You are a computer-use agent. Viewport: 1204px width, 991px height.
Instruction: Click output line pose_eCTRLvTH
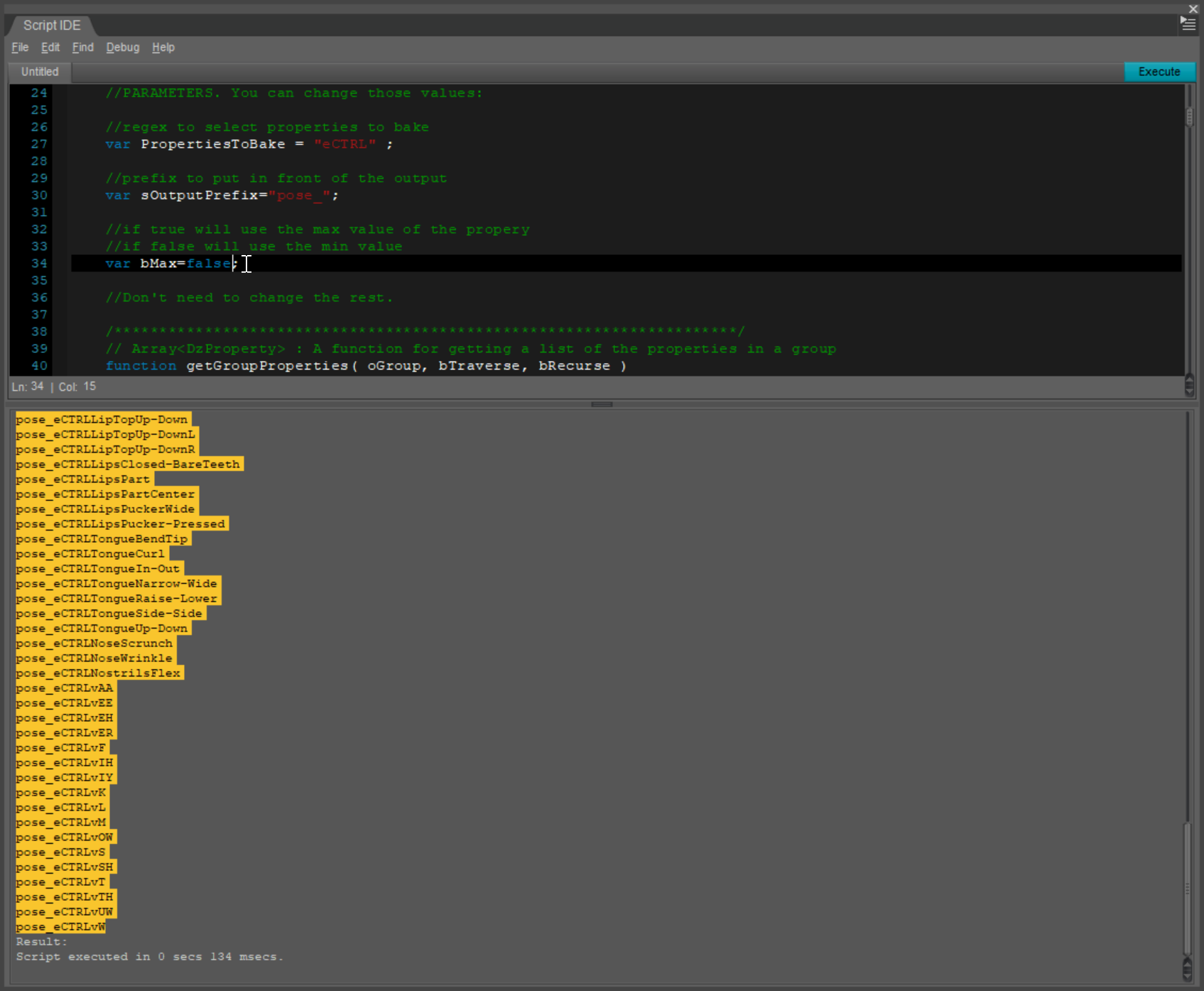point(65,897)
